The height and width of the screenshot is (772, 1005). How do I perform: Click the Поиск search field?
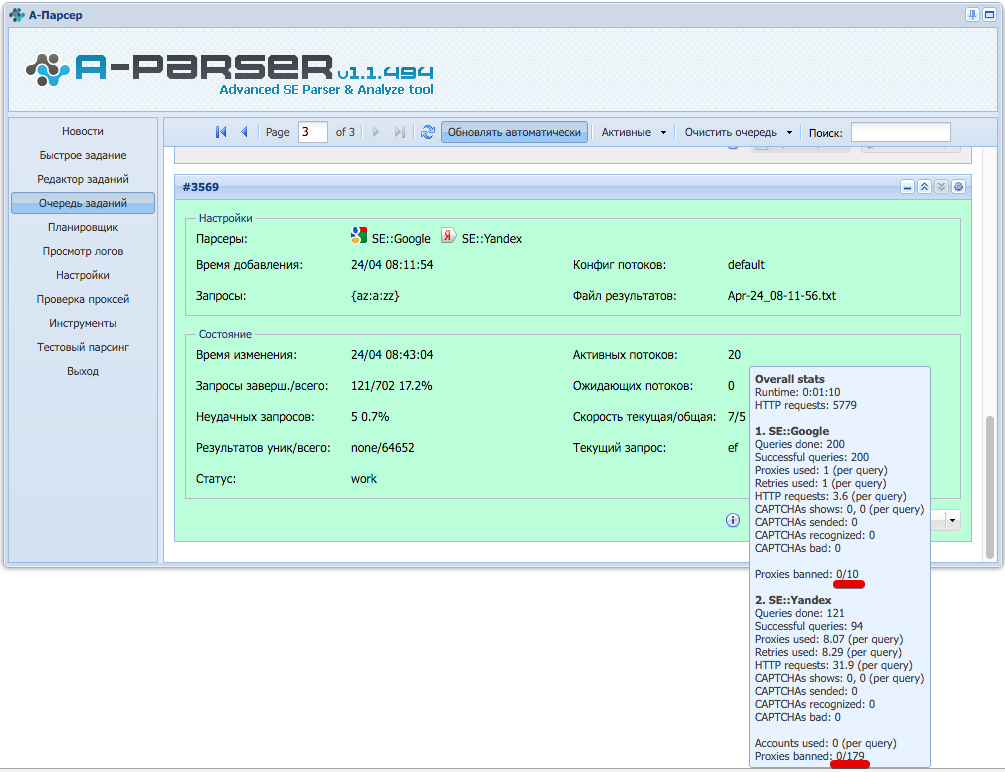tap(901, 132)
